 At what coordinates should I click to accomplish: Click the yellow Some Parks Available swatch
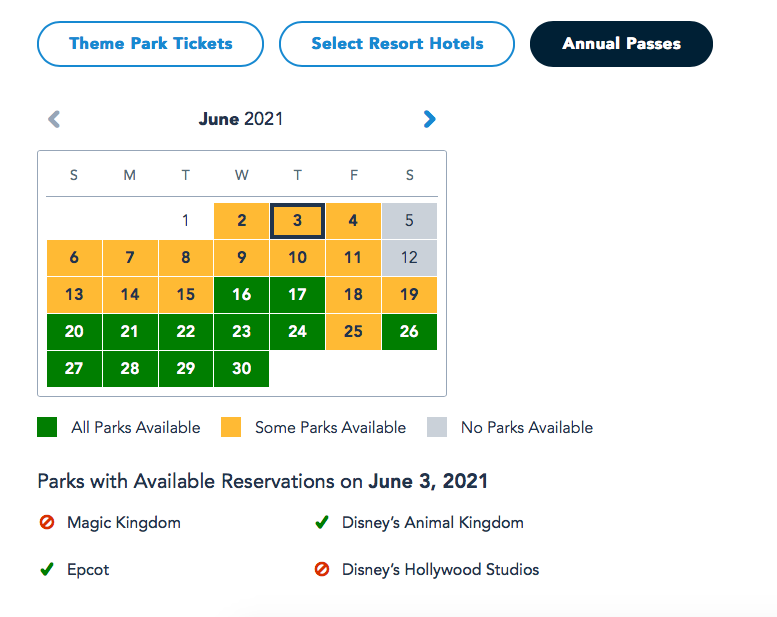[x=231, y=428]
